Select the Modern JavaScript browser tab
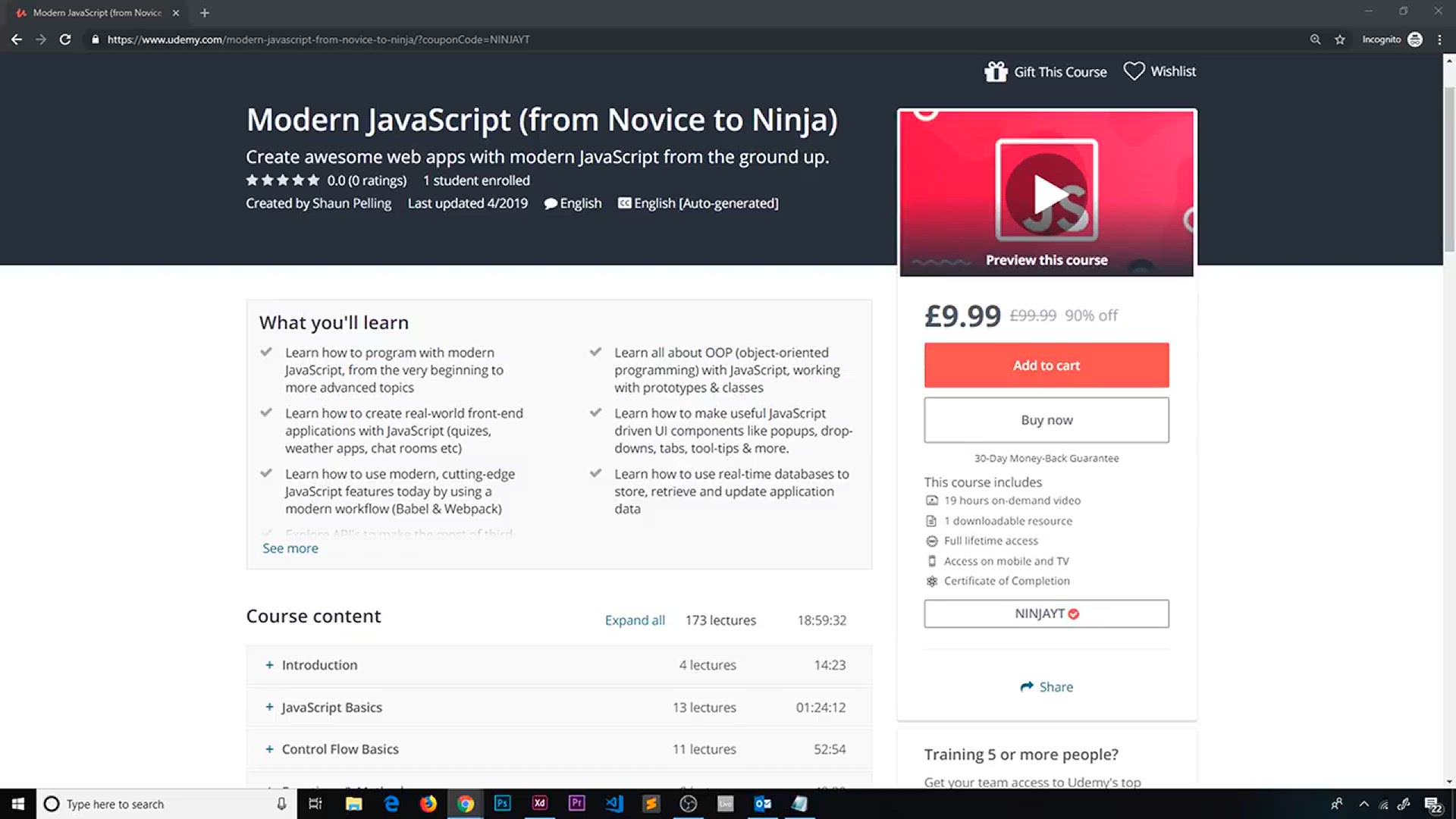Viewport: 1456px width, 819px height. point(97,13)
